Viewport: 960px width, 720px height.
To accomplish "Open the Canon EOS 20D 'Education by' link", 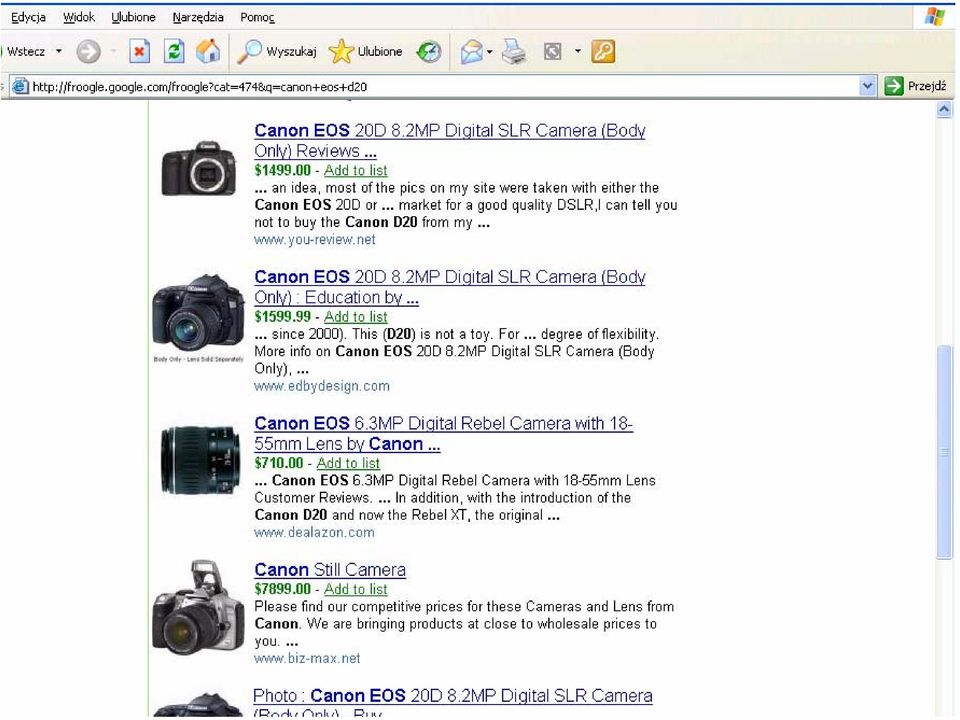I will tap(450, 287).
